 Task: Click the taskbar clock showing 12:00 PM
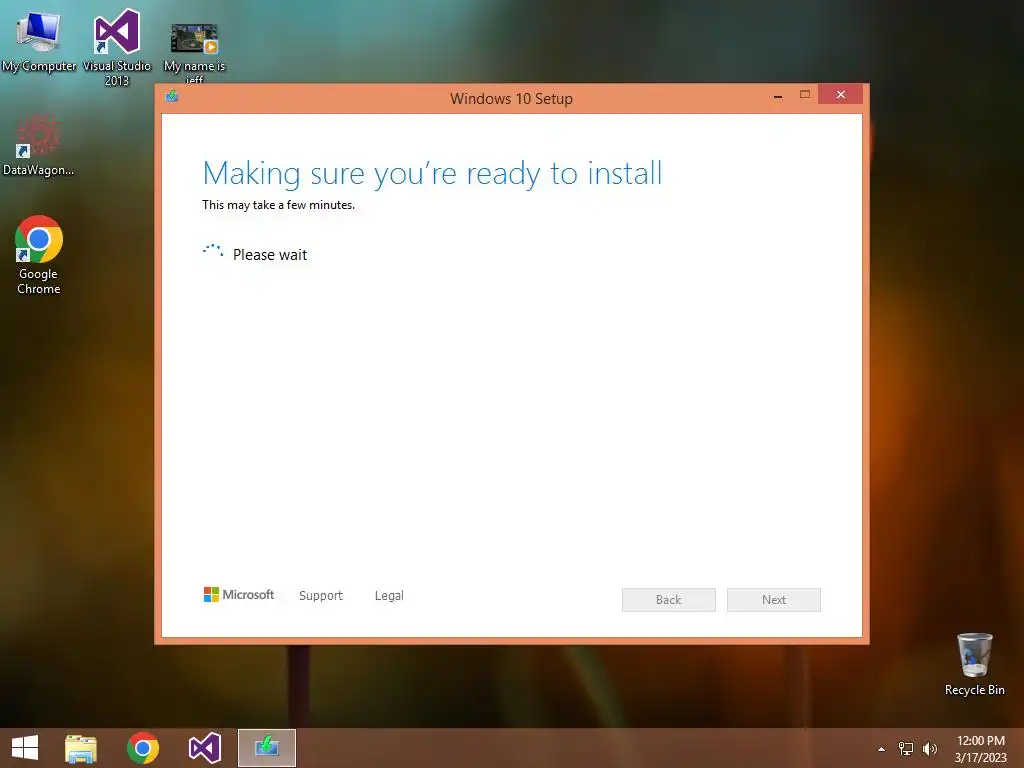(981, 748)
